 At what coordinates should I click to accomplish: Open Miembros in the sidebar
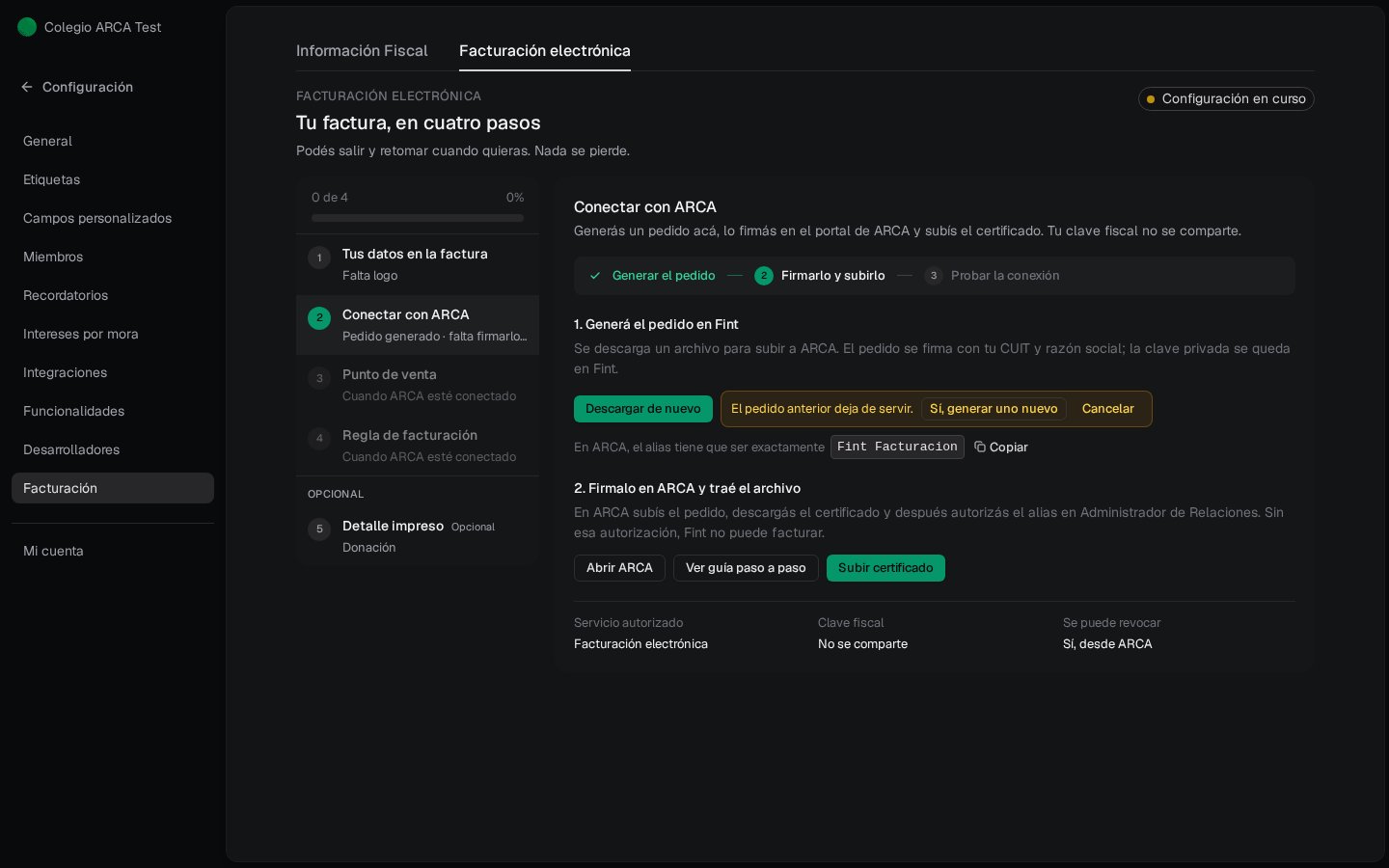113,257
